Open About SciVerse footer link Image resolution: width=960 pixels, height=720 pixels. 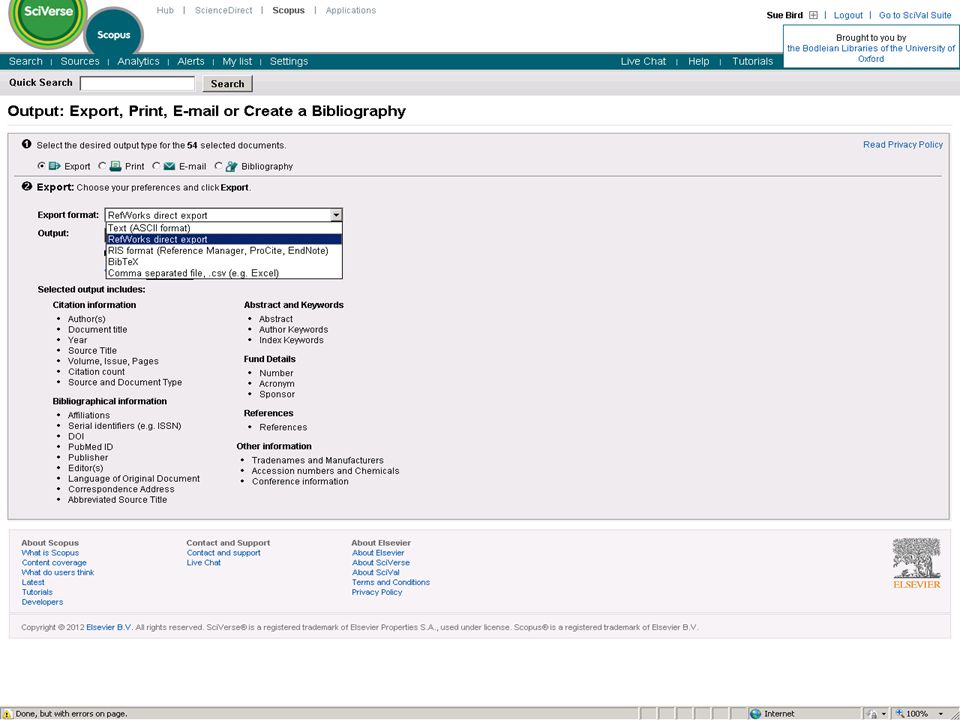pyautogui.click(x=381, y=563)
